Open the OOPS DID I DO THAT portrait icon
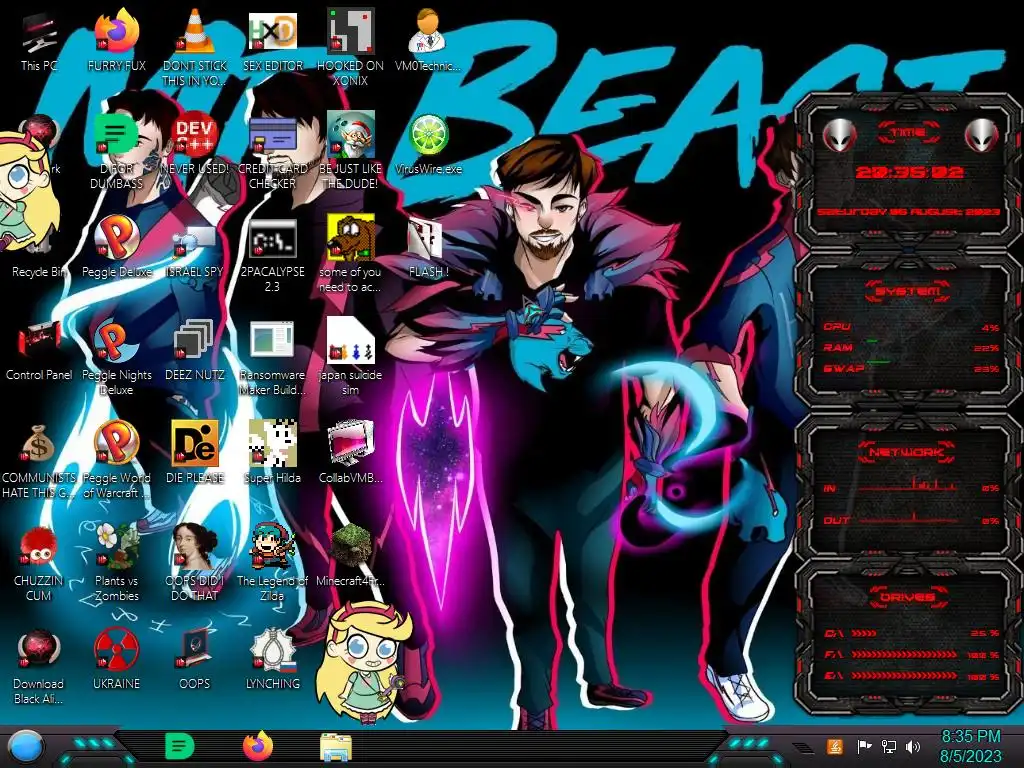Screen dimensions: 1024x768 point(195,547)
